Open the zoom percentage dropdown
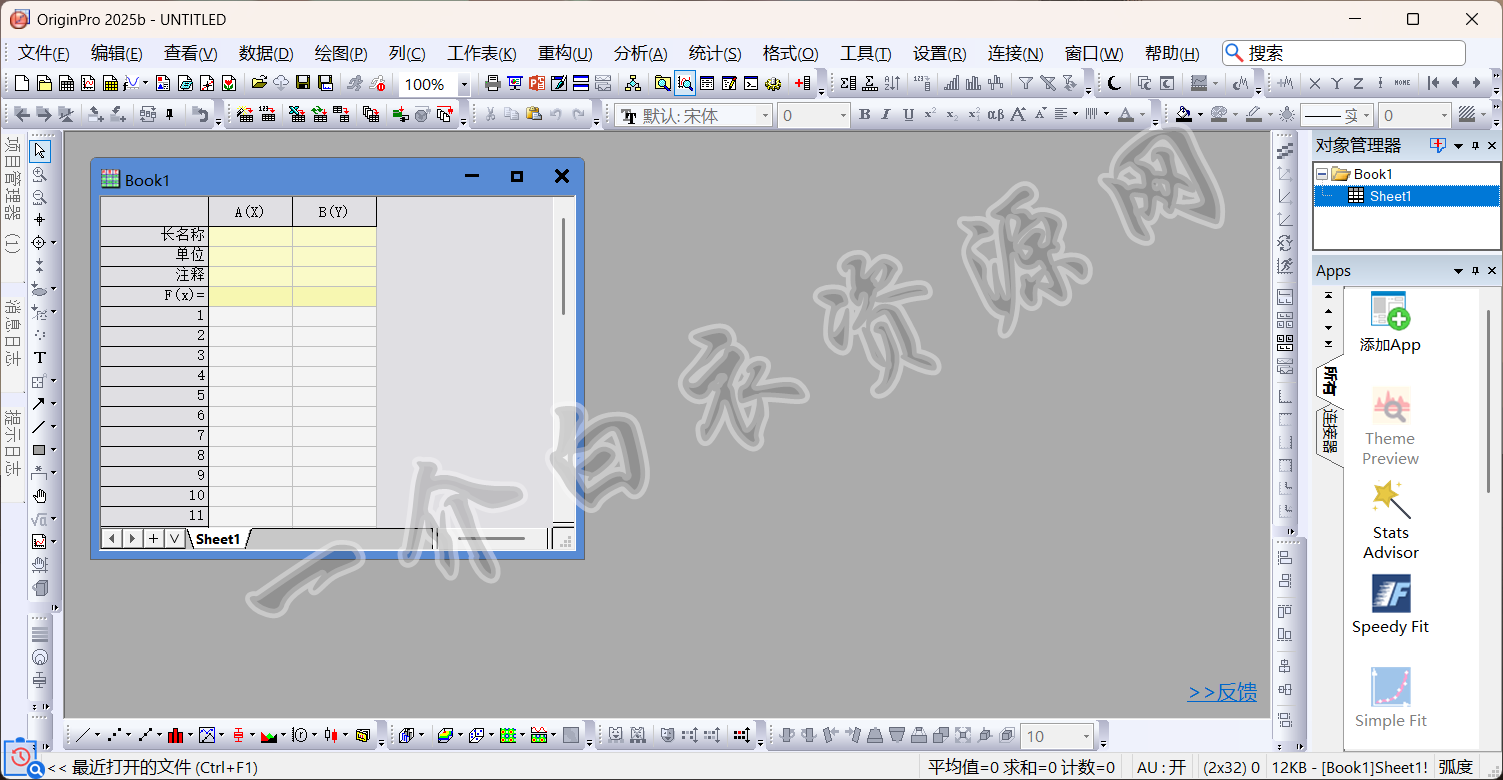The image size is (1503, 780). click(x=463, y=85)
